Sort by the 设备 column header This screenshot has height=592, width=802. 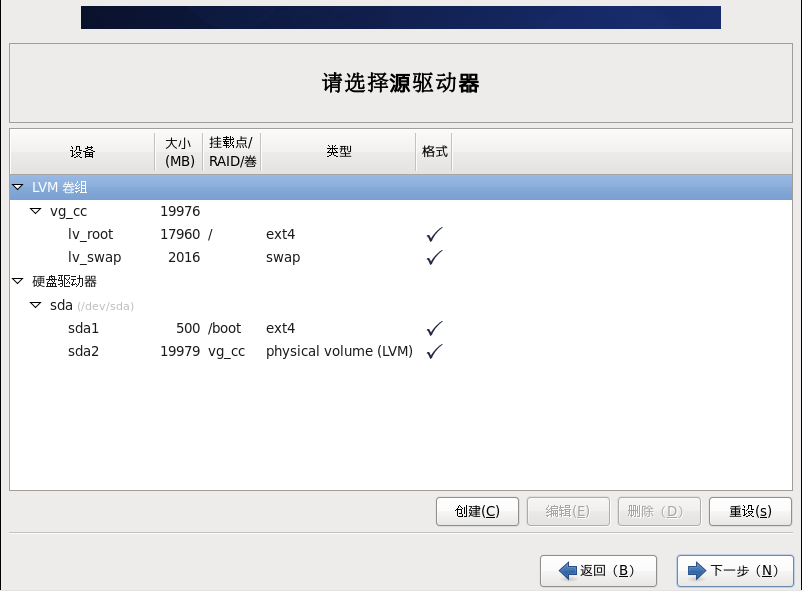point(82,152)
